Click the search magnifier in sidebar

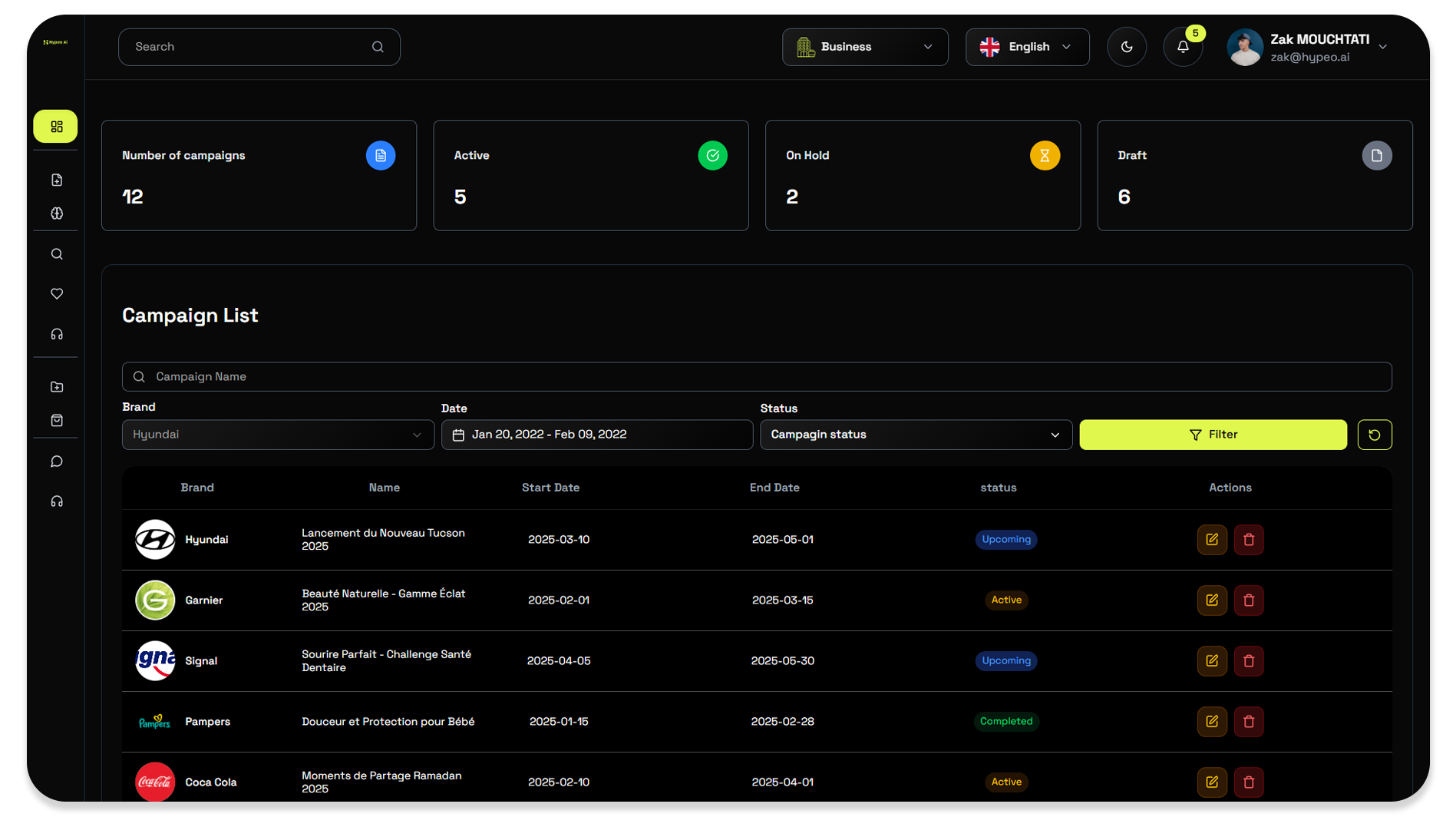coord(57,254)
